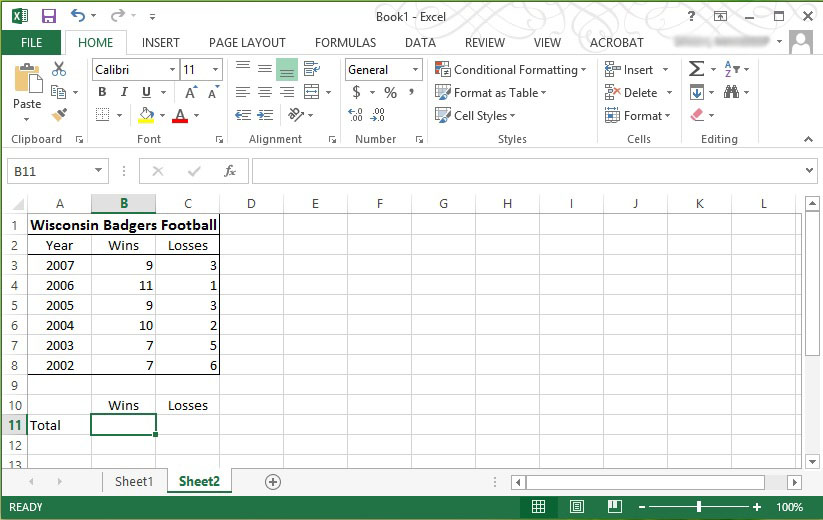Open the Name Box dropdown arrow
The height and width of the screenshot is (520, 823).
click(x=98, y=171)
